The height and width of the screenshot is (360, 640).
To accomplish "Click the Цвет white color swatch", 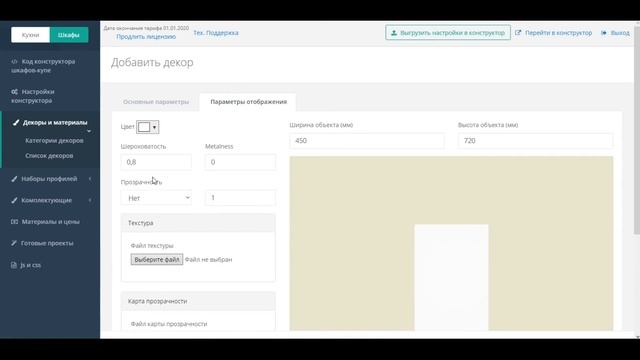I will 144,127.
